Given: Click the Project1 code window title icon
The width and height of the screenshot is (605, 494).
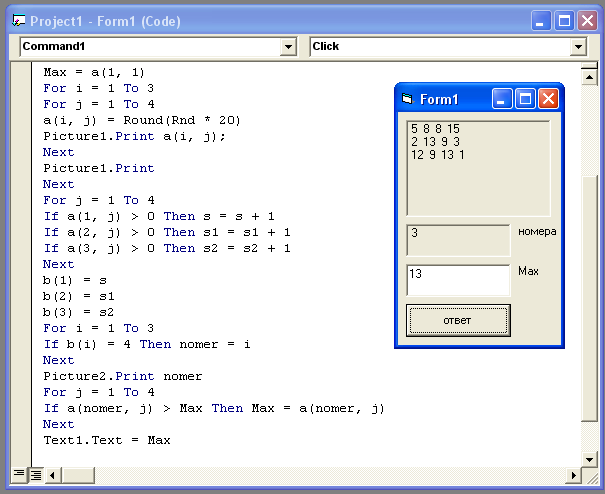Looking at the screenshot, I should (18, 20).
